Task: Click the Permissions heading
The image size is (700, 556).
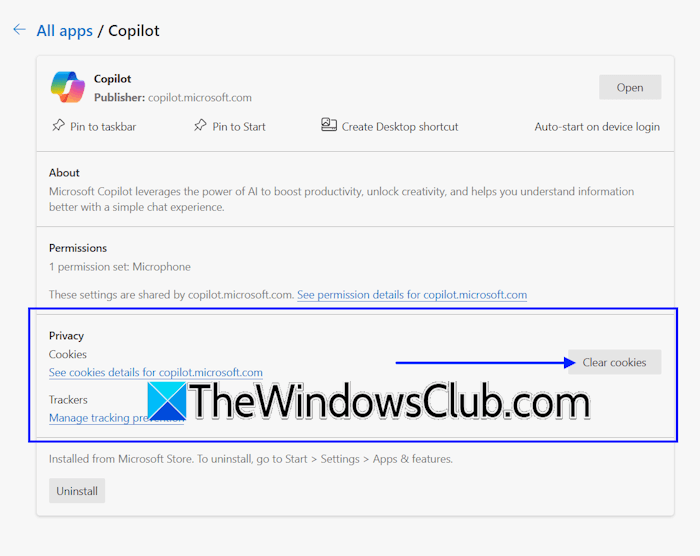Action: point(78,248)
